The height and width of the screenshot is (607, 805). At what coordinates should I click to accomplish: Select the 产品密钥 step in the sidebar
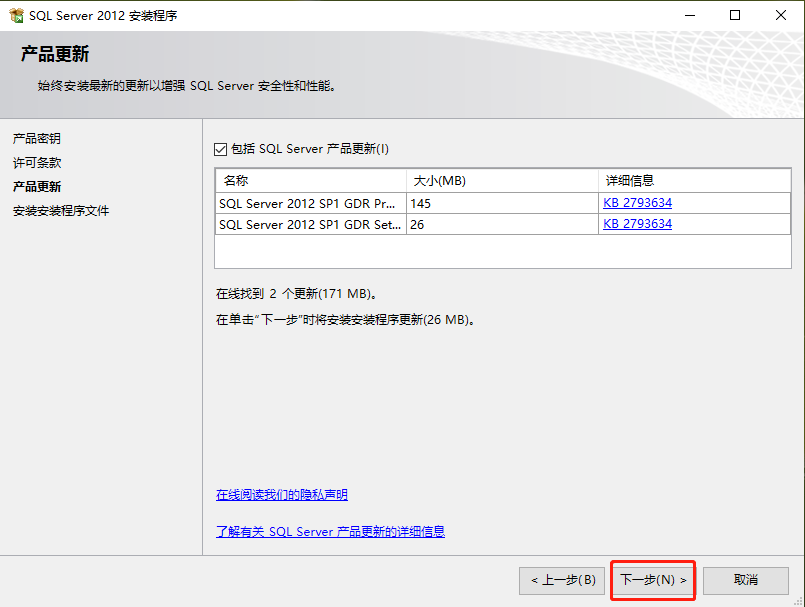(37, 138)
